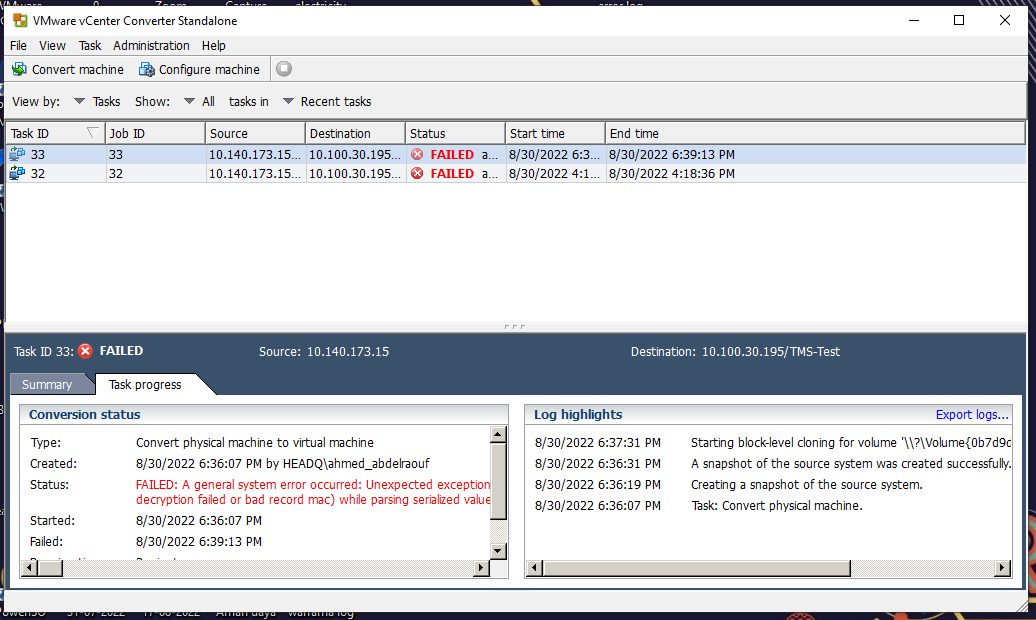Image resolution: width=1036 pixels, height=620 pixels.
Task: Click the Conversion status vertical scrollbar thumb
Action: (x=499, y=481)
